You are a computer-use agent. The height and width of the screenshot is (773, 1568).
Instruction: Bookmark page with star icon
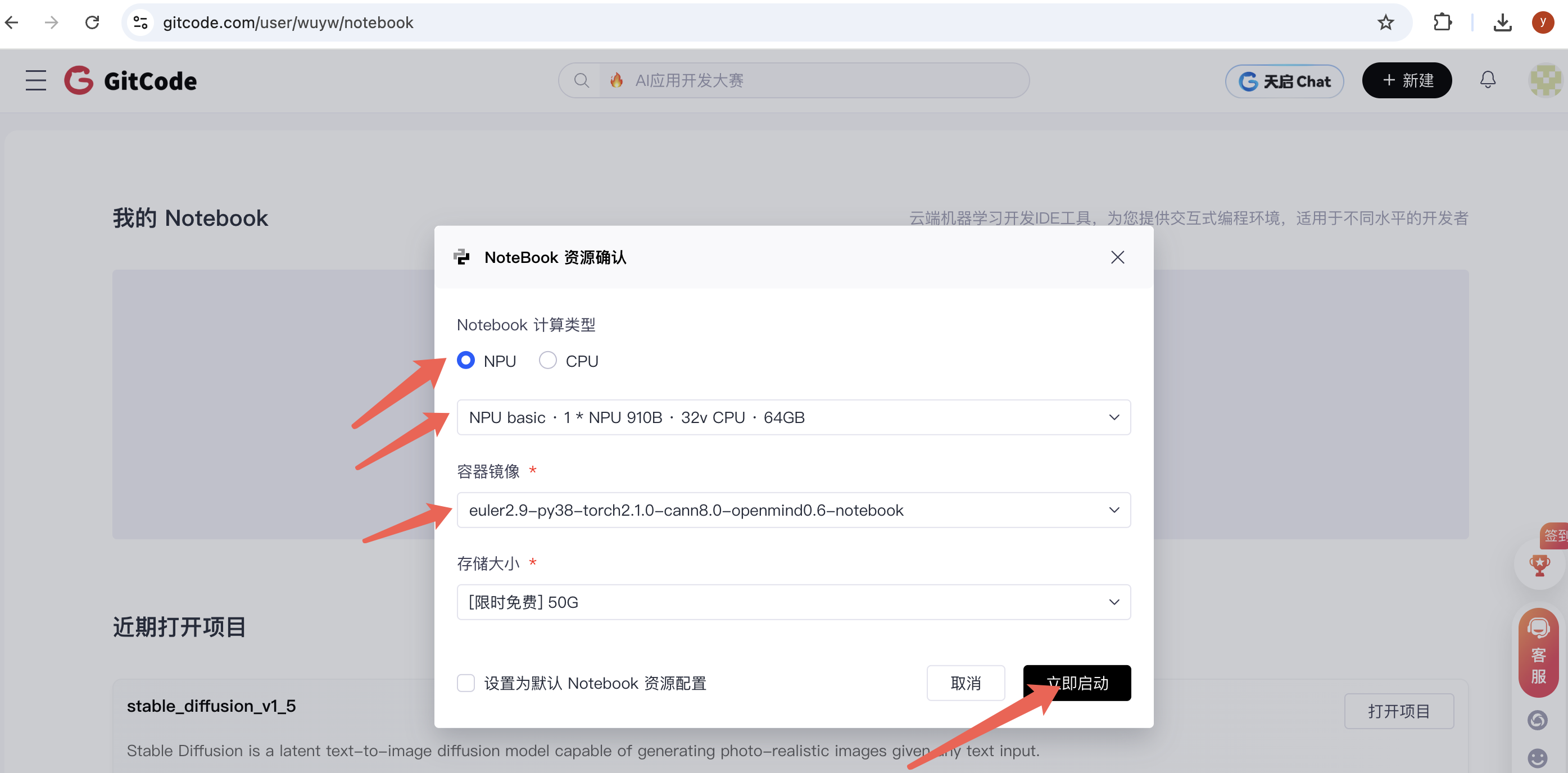[x=1385, y=22]
